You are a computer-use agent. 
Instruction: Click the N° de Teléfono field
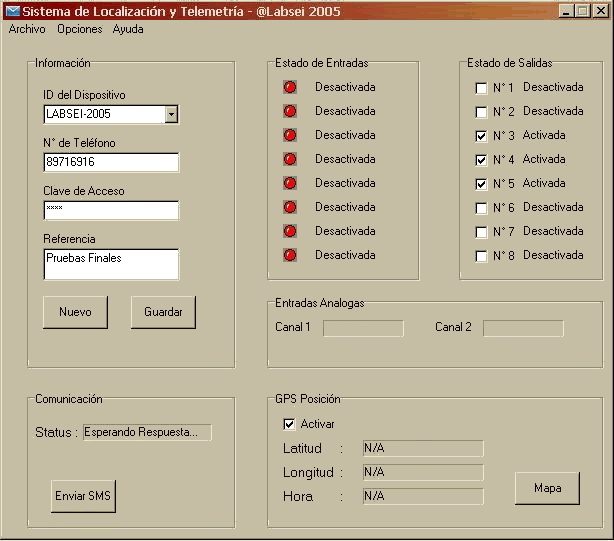pos(111,162)
